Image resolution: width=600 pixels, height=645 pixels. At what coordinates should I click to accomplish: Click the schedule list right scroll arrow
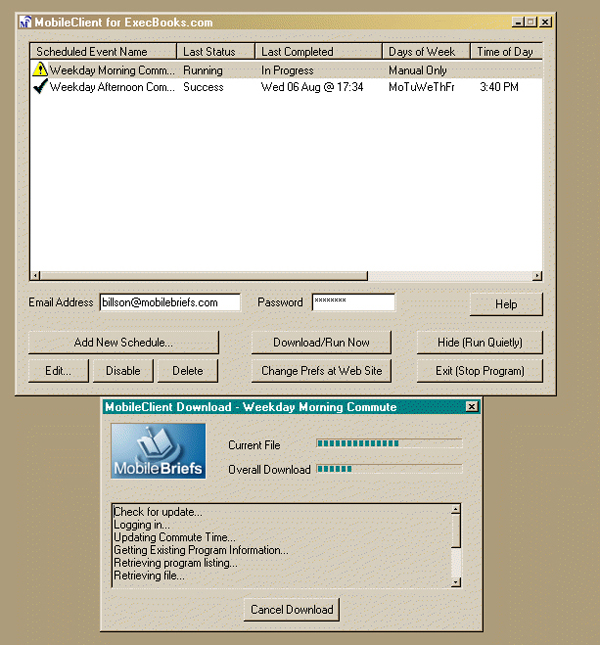[537, 276]
